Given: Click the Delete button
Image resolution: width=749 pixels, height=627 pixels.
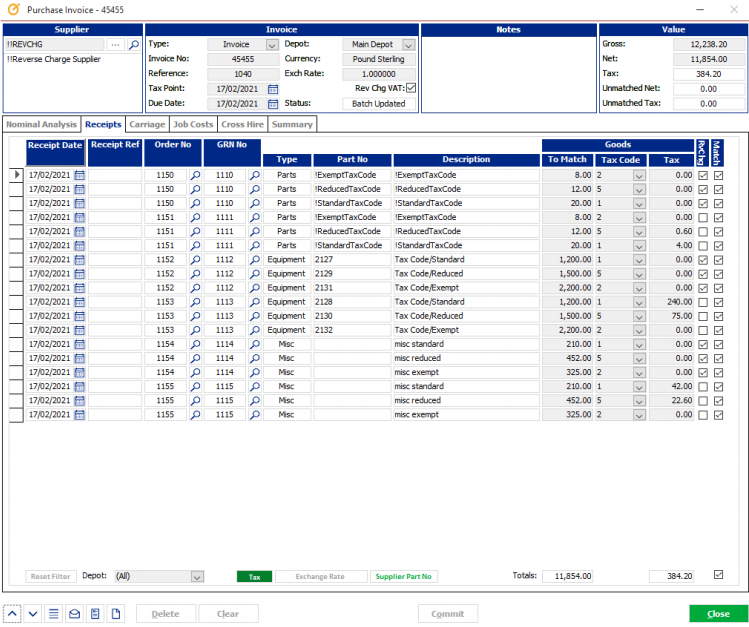Looking at the screenshot, I should coord(166,614).
